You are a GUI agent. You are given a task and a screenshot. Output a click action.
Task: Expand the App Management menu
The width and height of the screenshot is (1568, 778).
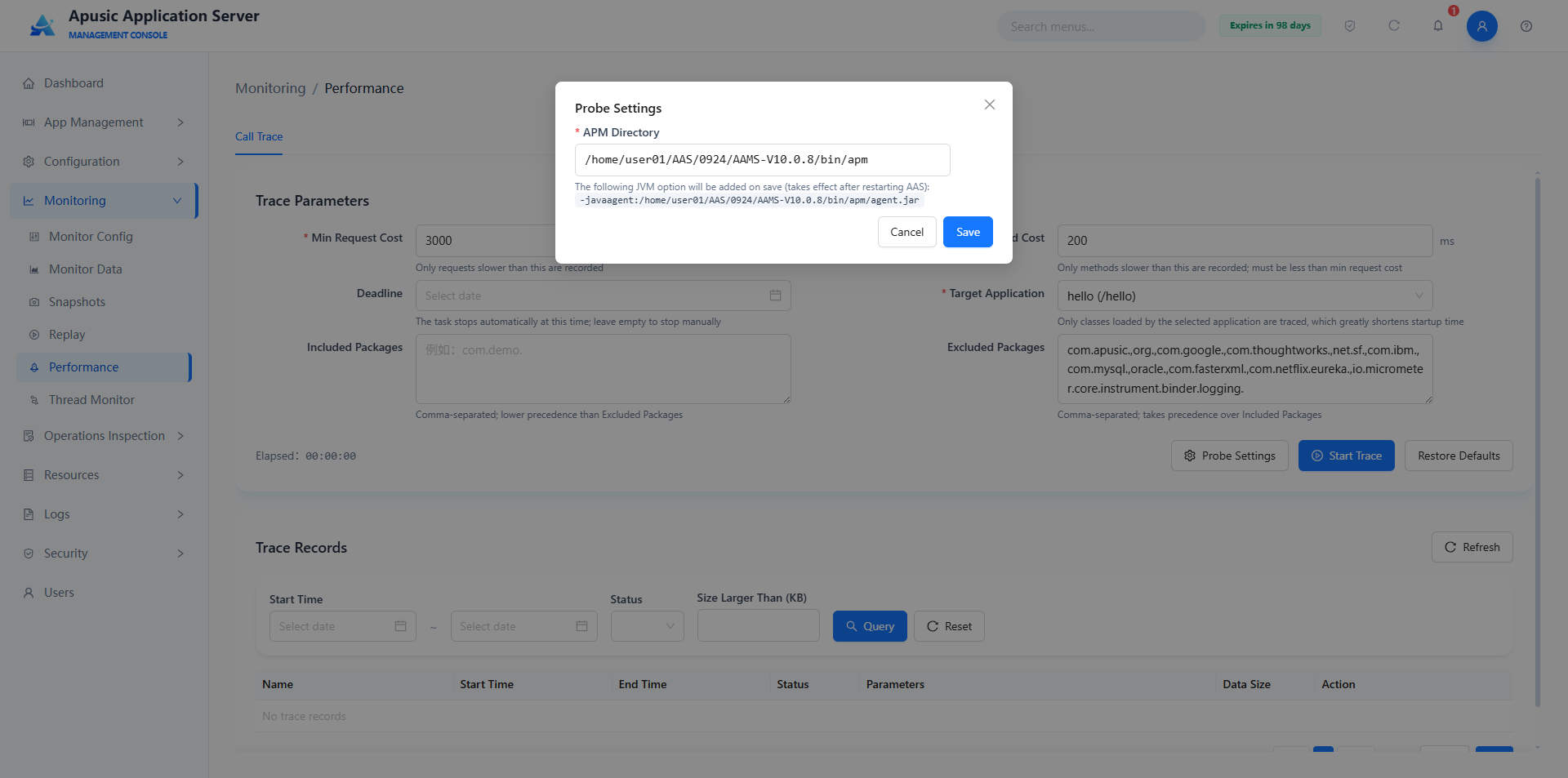tap(104, 122)
